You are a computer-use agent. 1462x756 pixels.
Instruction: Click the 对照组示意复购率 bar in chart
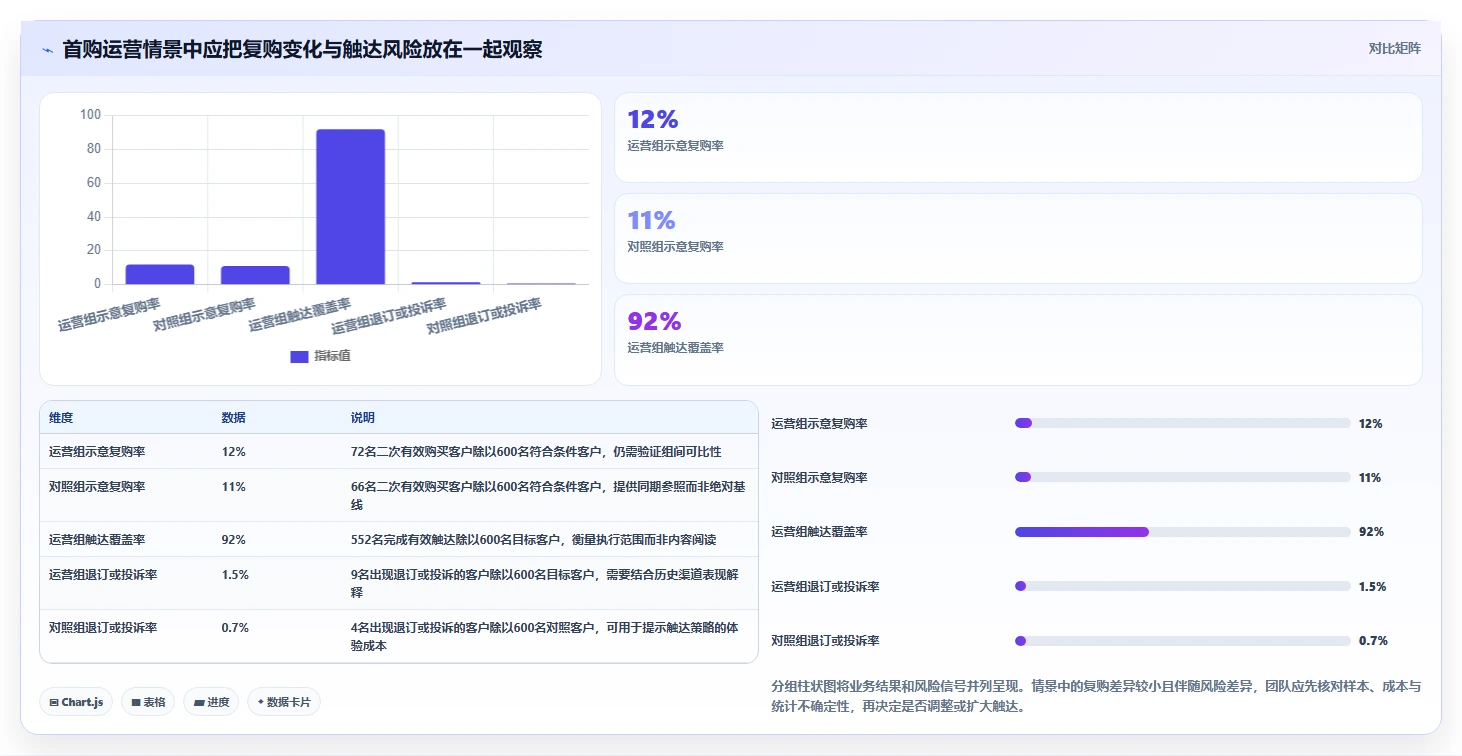coord(255,275)
